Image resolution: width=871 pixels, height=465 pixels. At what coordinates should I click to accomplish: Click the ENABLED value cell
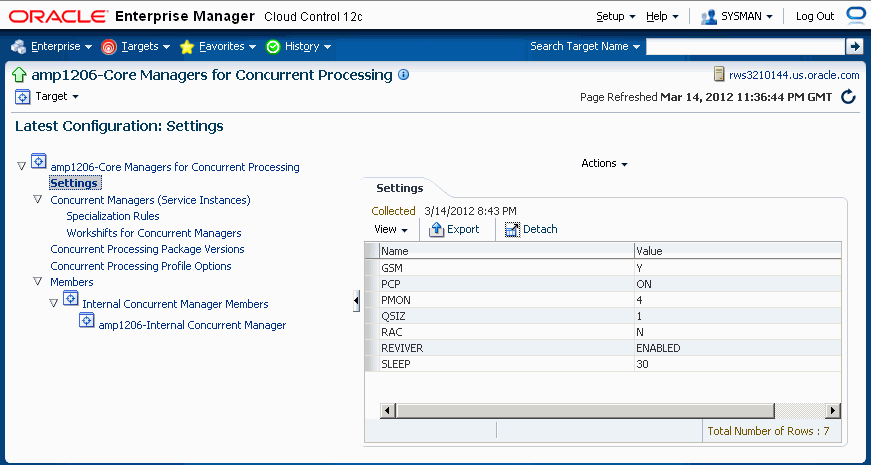point(737,348)
